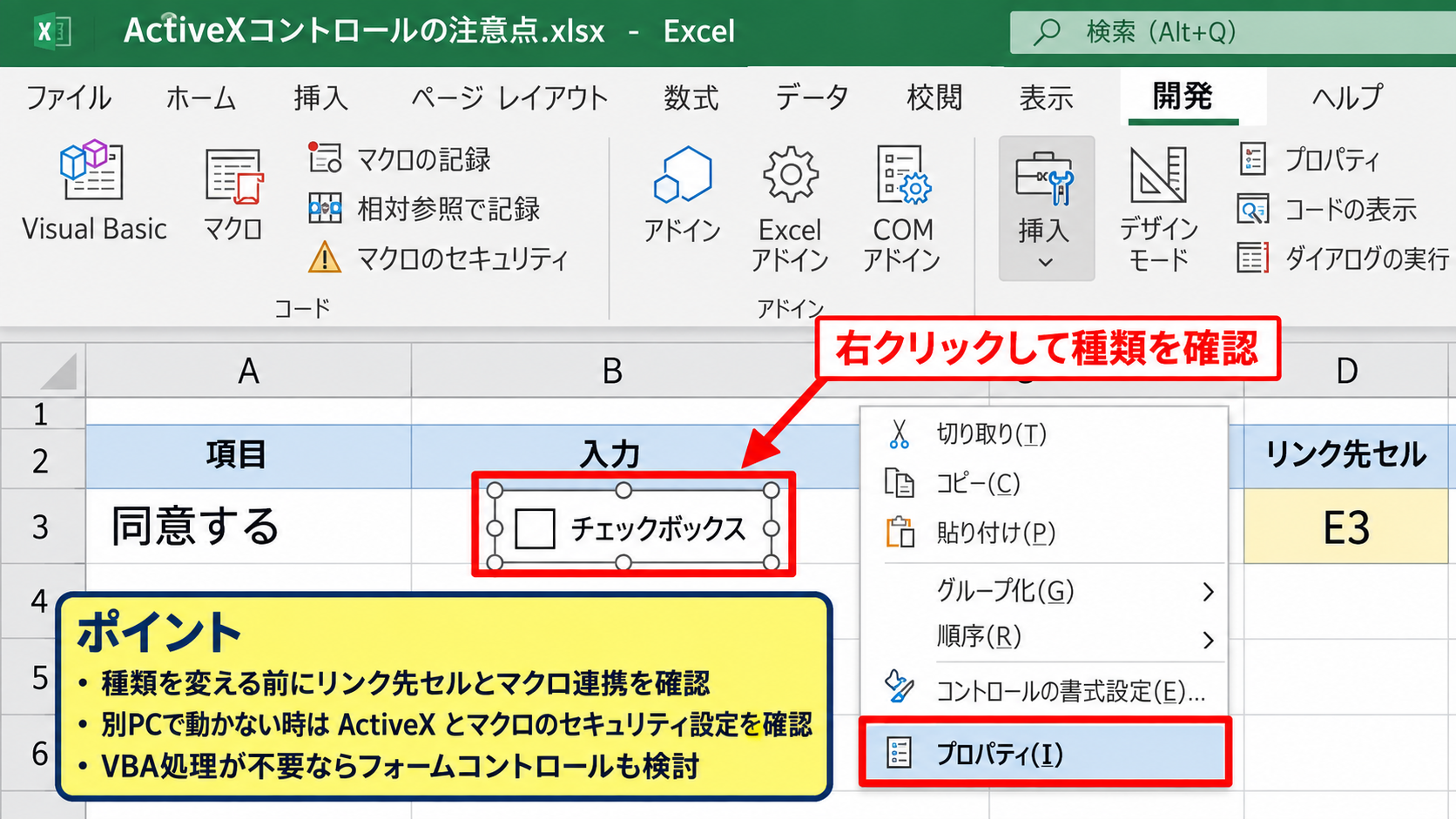Start マクロの記録
The width and height of the screenshot is (1456, 819).
(400, 159)
